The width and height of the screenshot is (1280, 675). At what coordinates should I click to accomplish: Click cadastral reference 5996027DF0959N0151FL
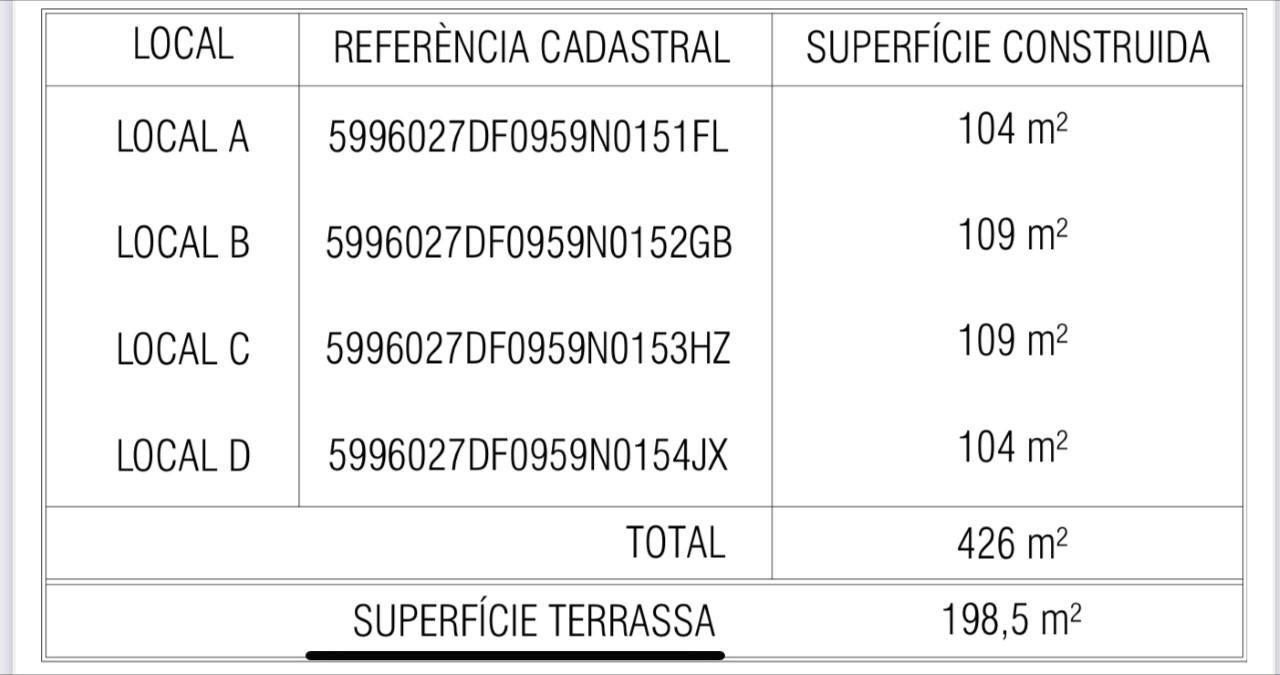coord(528,138)
